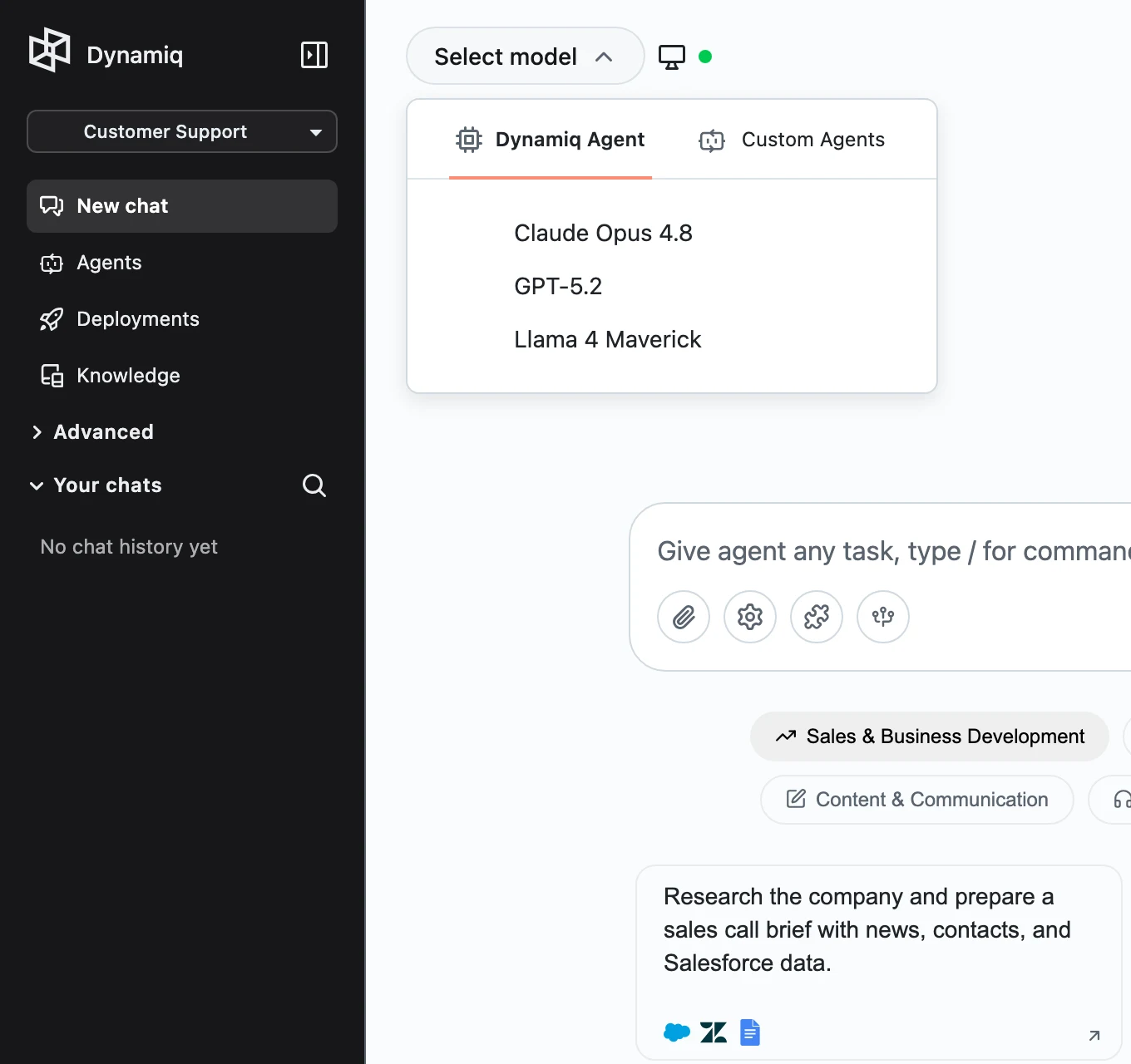
Task: Click trend arrow icon on Sales chip
Action: click(786, 736)
